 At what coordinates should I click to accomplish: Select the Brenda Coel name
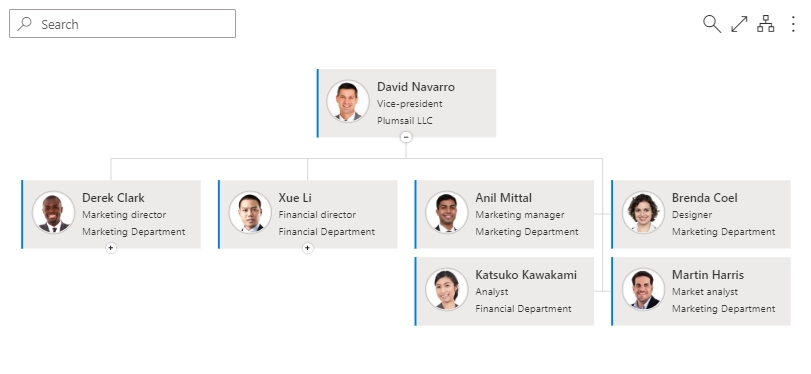click(x=704, y=198)
